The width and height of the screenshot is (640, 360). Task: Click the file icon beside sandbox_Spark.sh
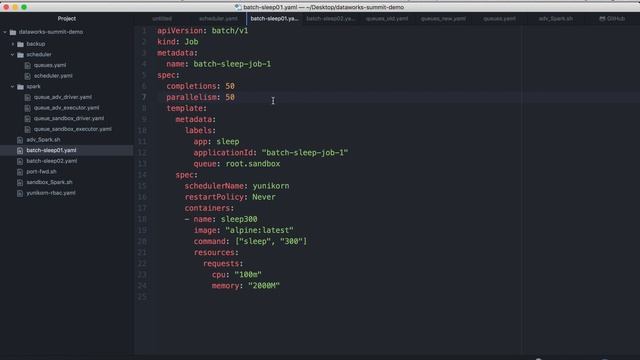coord(20,182)
